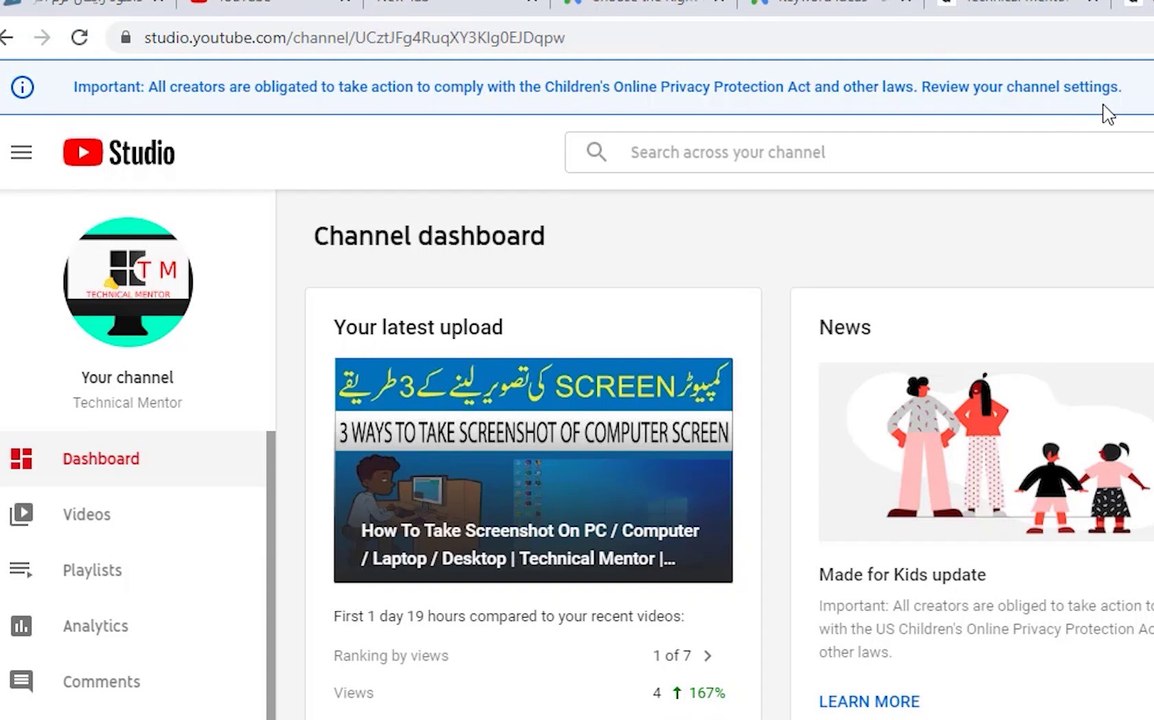Click the URL in the address bar

[x=354, y=38]
